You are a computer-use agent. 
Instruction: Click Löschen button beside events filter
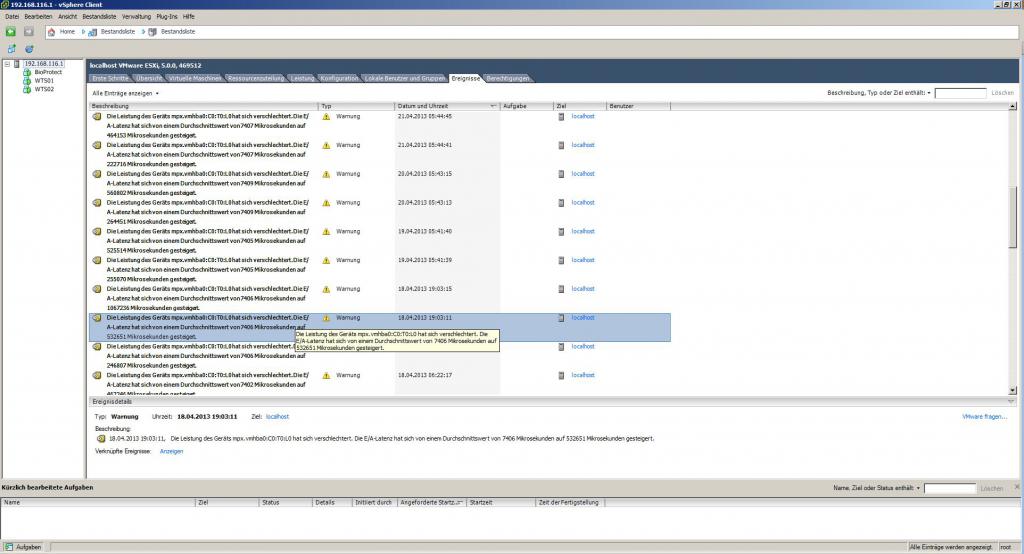click(x=1002, y=93)
